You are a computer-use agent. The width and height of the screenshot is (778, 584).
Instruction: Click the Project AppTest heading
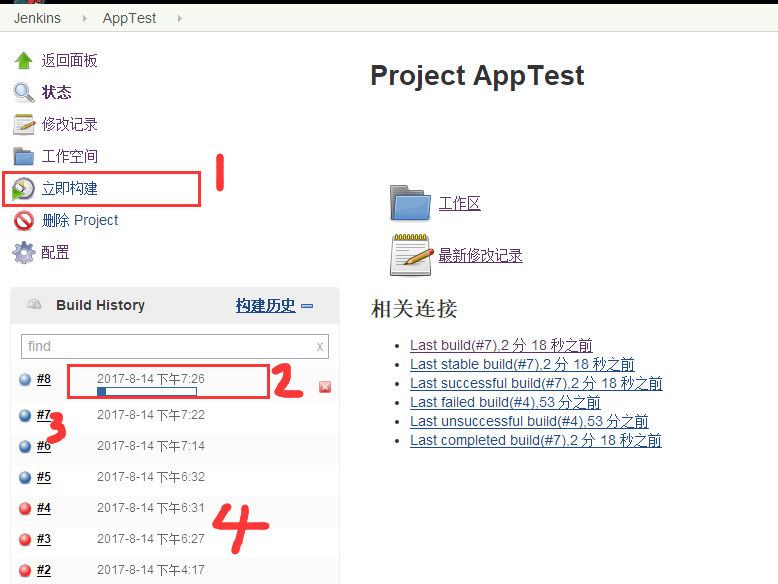477,76
